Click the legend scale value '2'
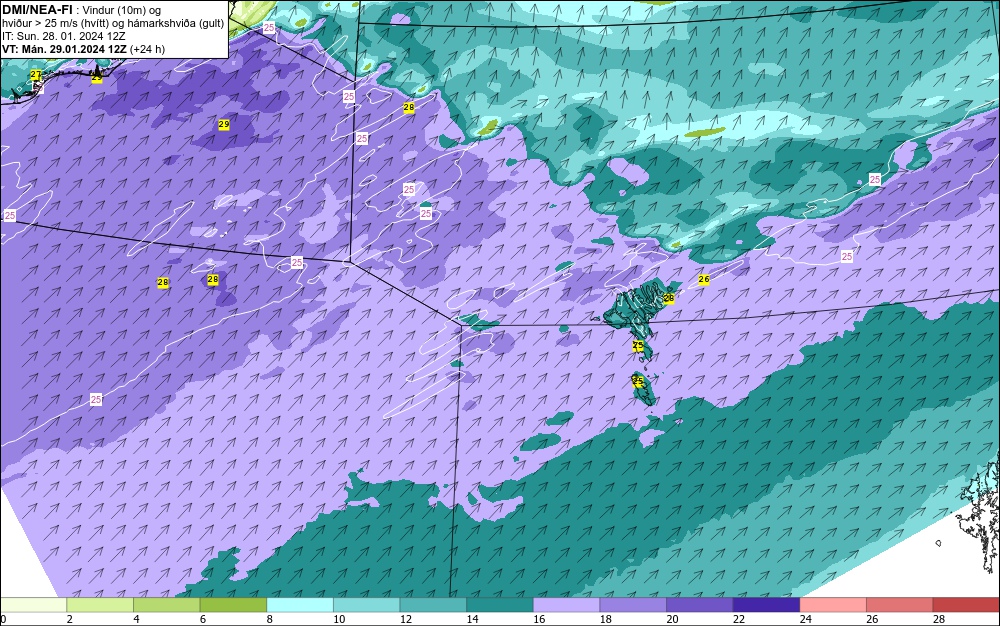 click(70, 619)
